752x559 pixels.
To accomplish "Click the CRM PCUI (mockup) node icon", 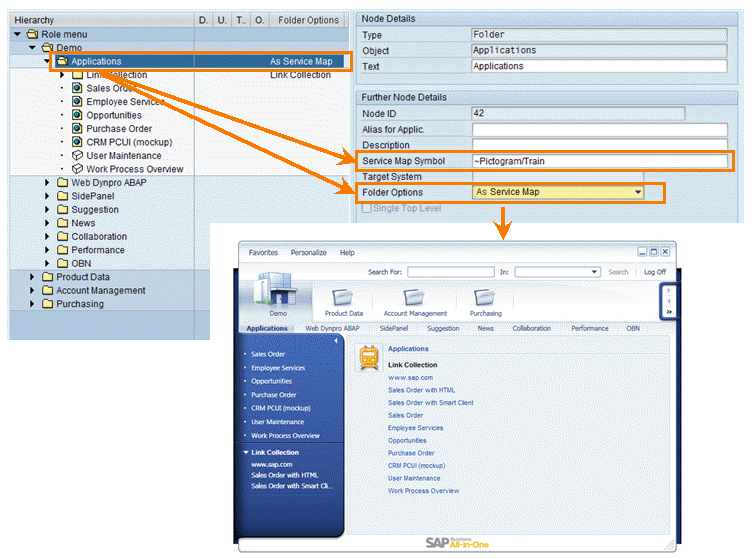I will coord(77,141).
